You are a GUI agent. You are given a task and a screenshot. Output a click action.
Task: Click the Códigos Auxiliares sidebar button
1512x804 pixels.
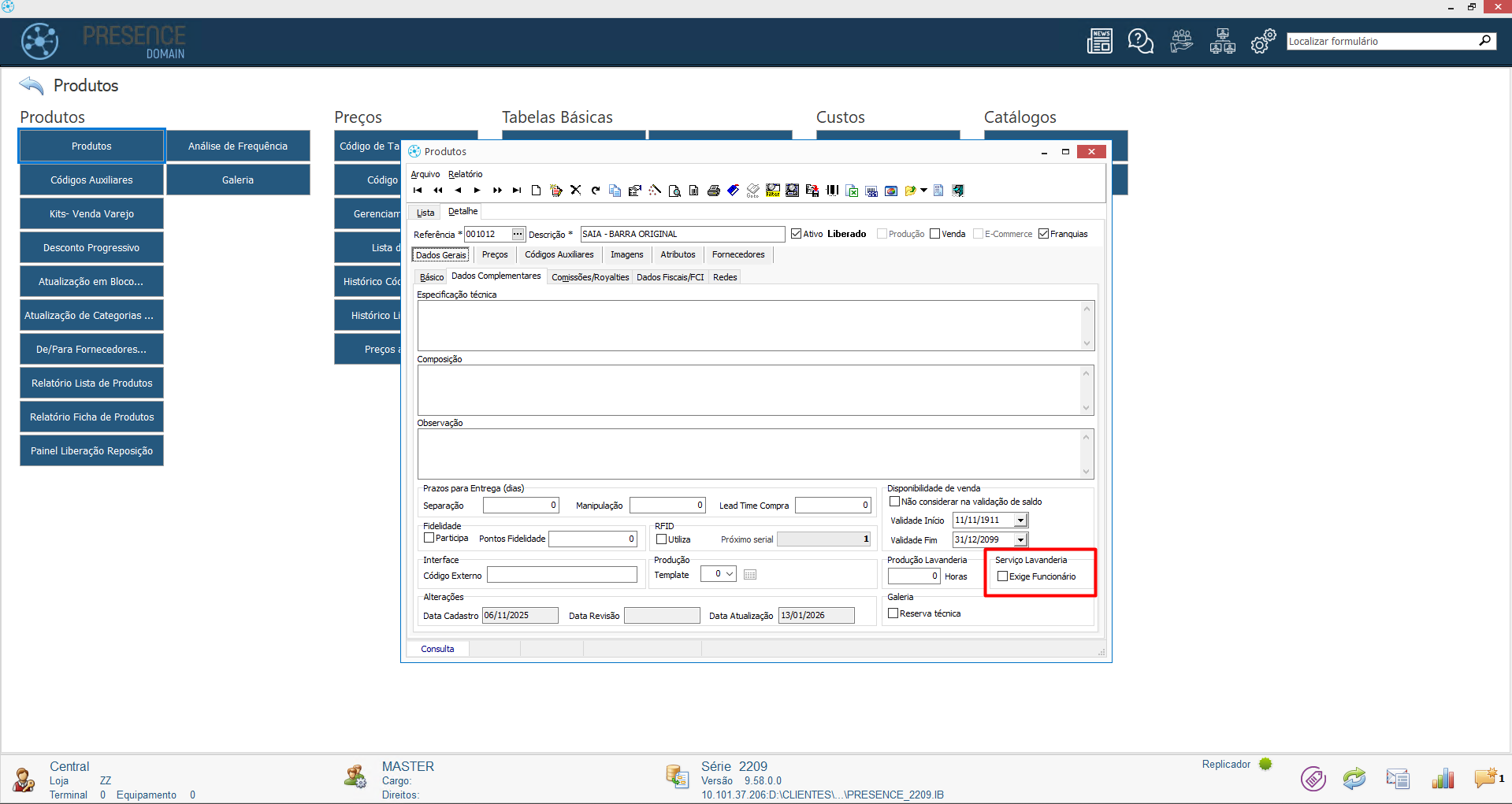click(91, 180)
